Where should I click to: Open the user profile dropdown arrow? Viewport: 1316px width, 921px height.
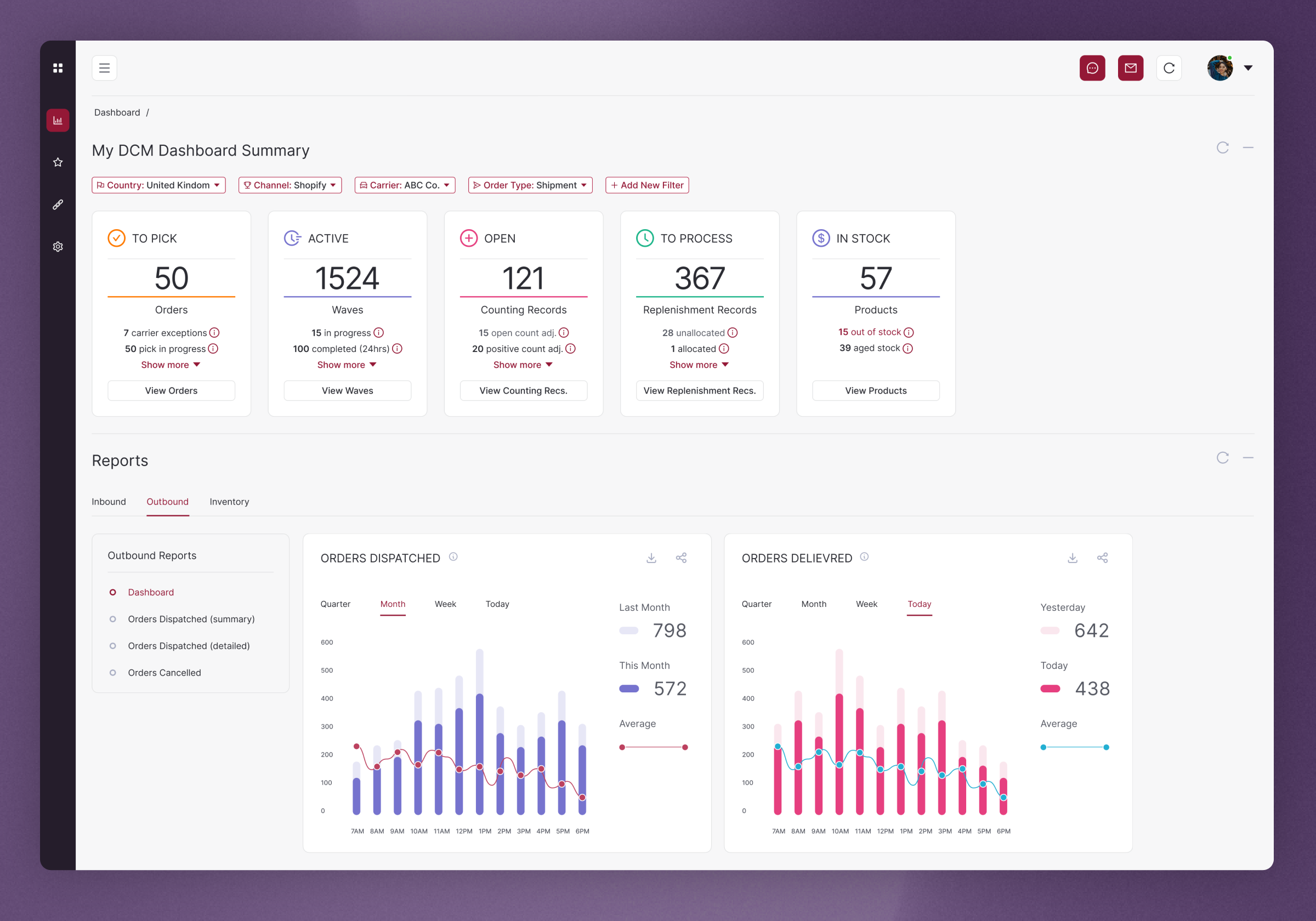click(1248, 68)
